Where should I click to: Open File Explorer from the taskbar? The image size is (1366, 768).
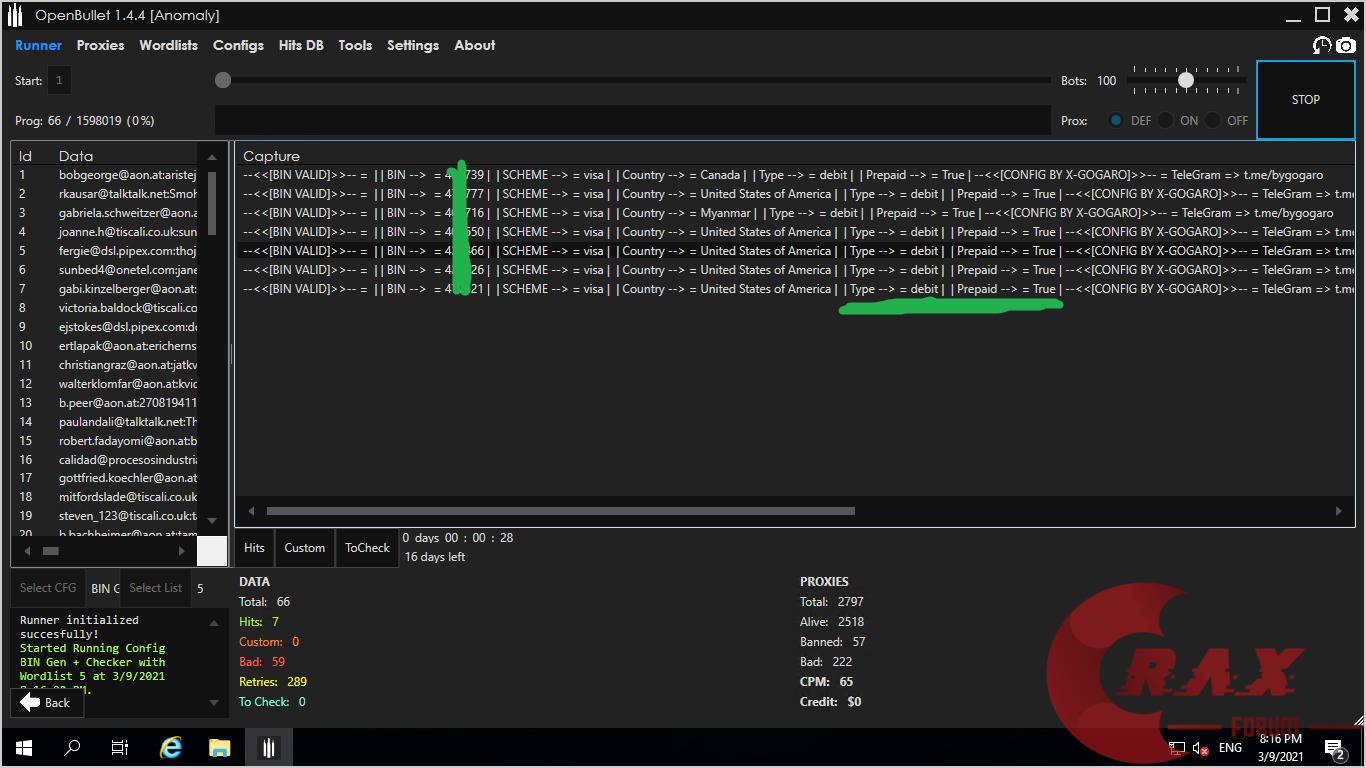click(219, 748)
